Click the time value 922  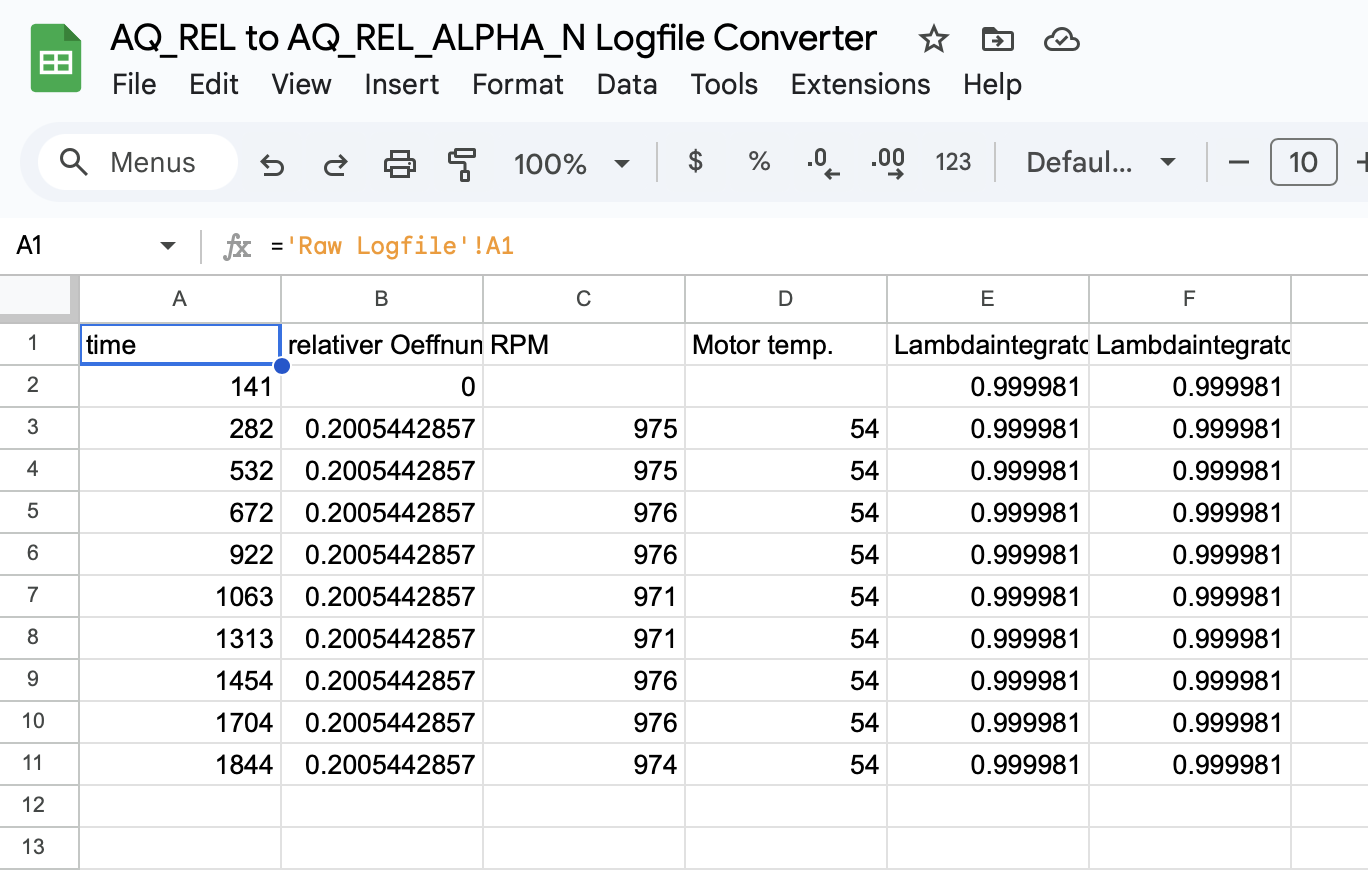point(180,555)
